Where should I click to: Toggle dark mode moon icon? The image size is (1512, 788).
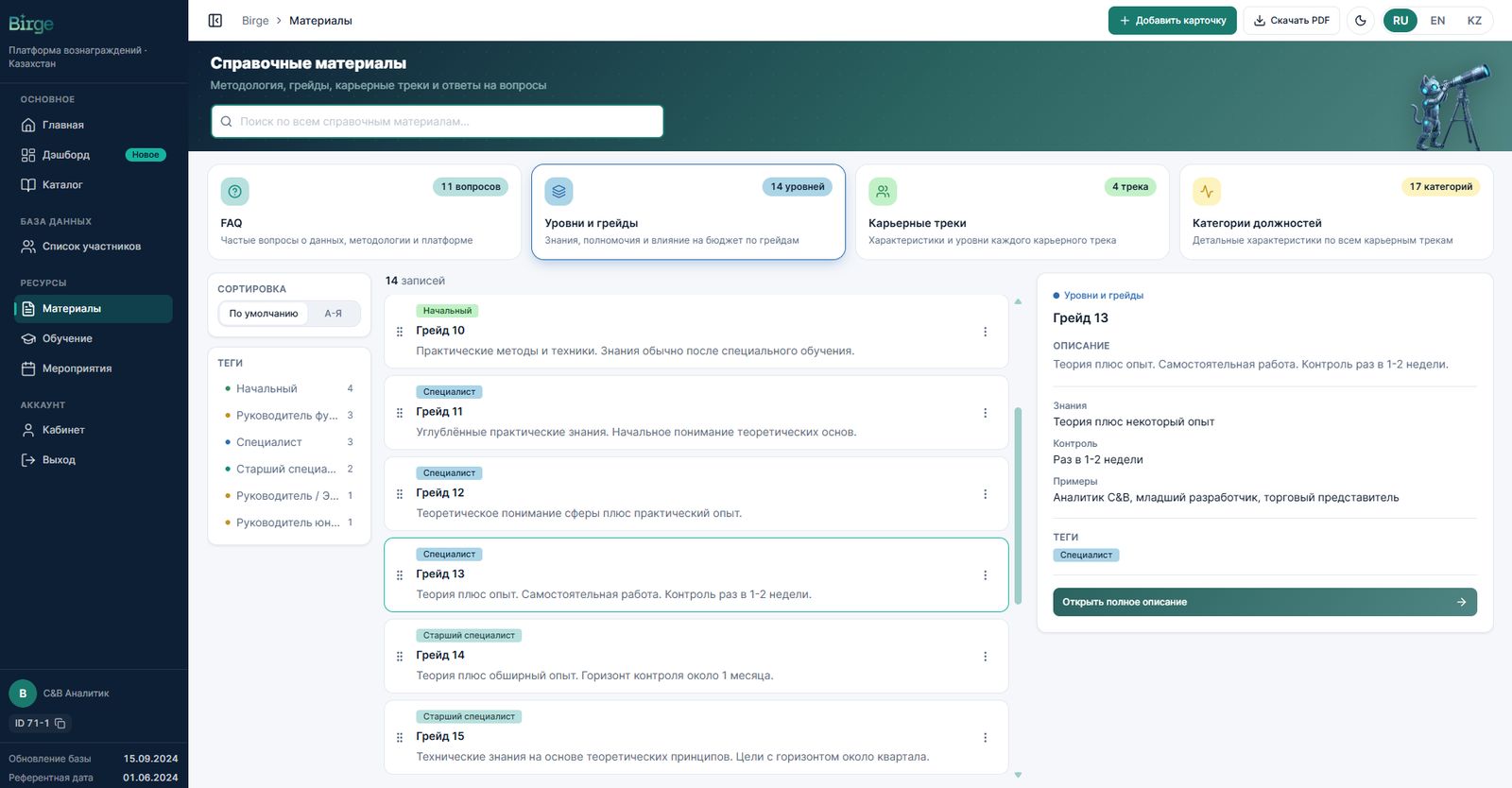1361,20
